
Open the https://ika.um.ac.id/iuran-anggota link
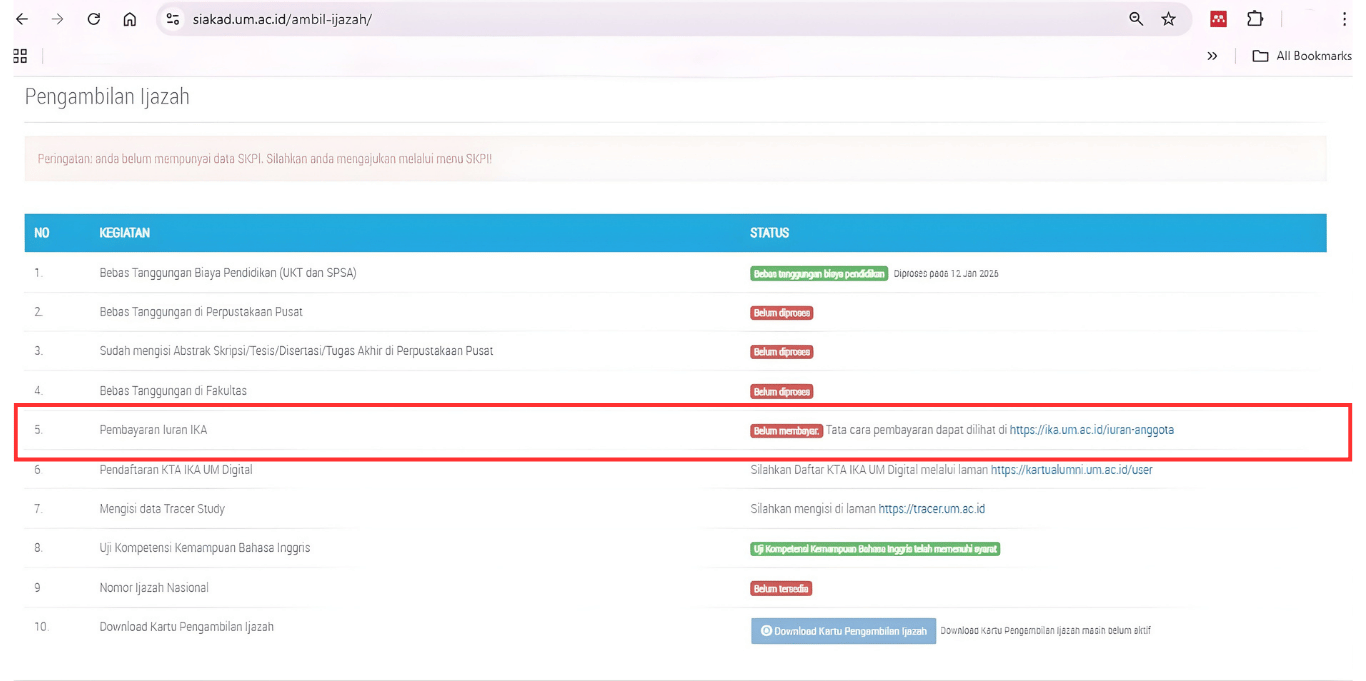click(1092, 430)
